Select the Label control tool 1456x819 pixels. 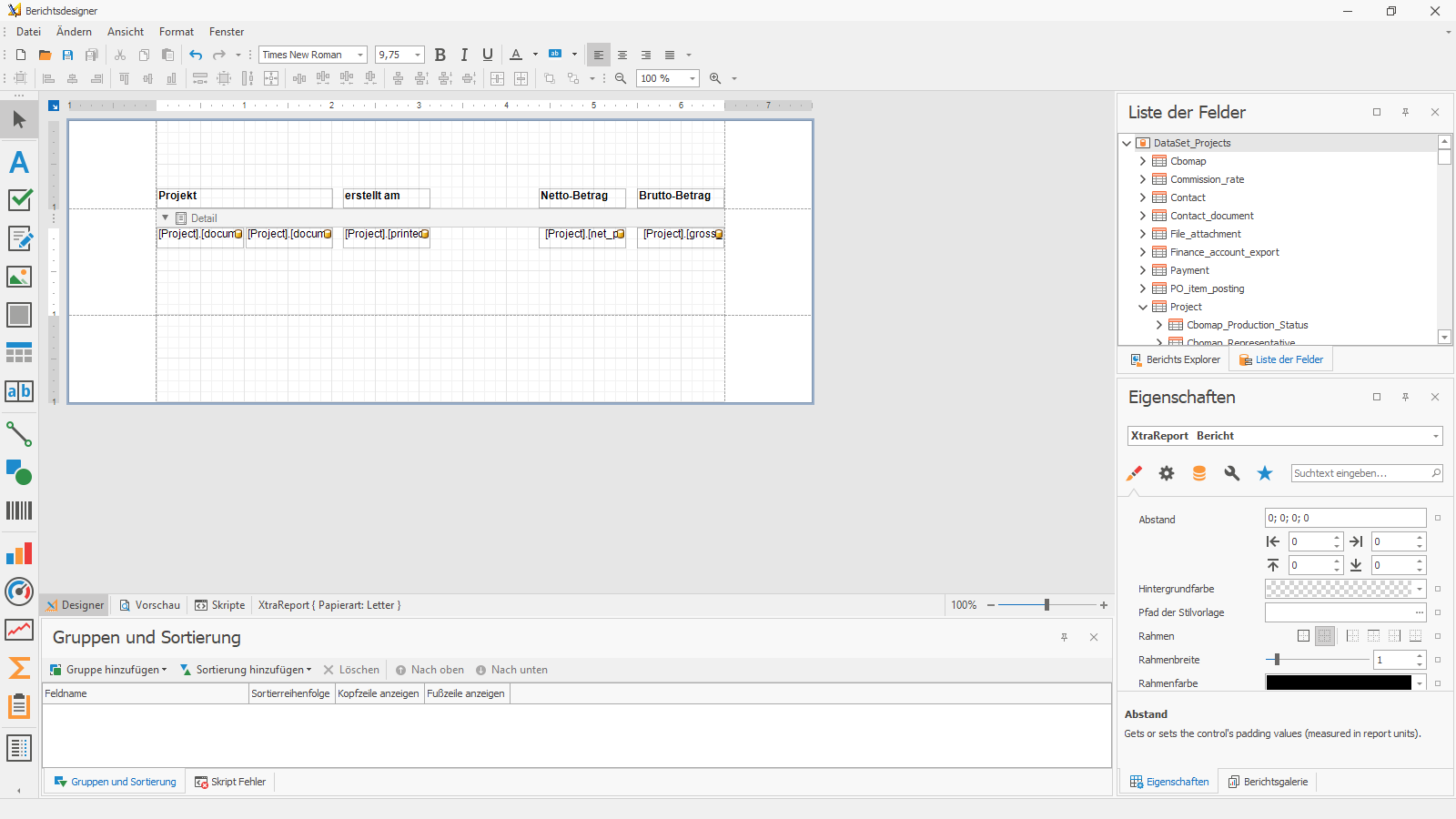pos(19,162)
